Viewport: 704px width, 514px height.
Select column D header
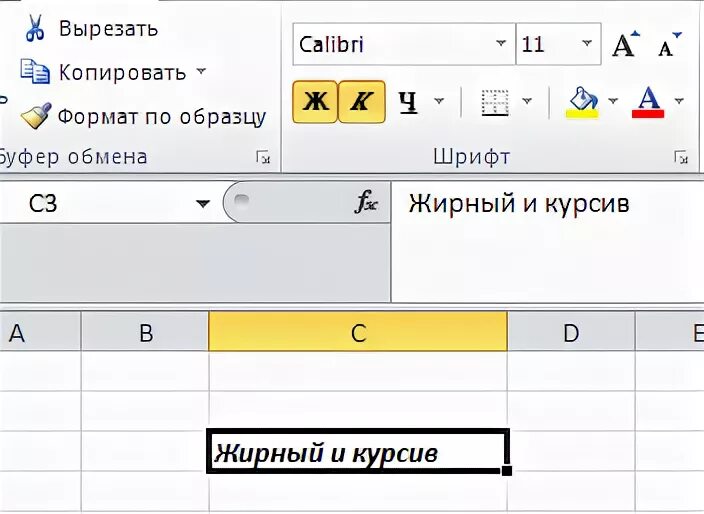(x=571, y=333)
